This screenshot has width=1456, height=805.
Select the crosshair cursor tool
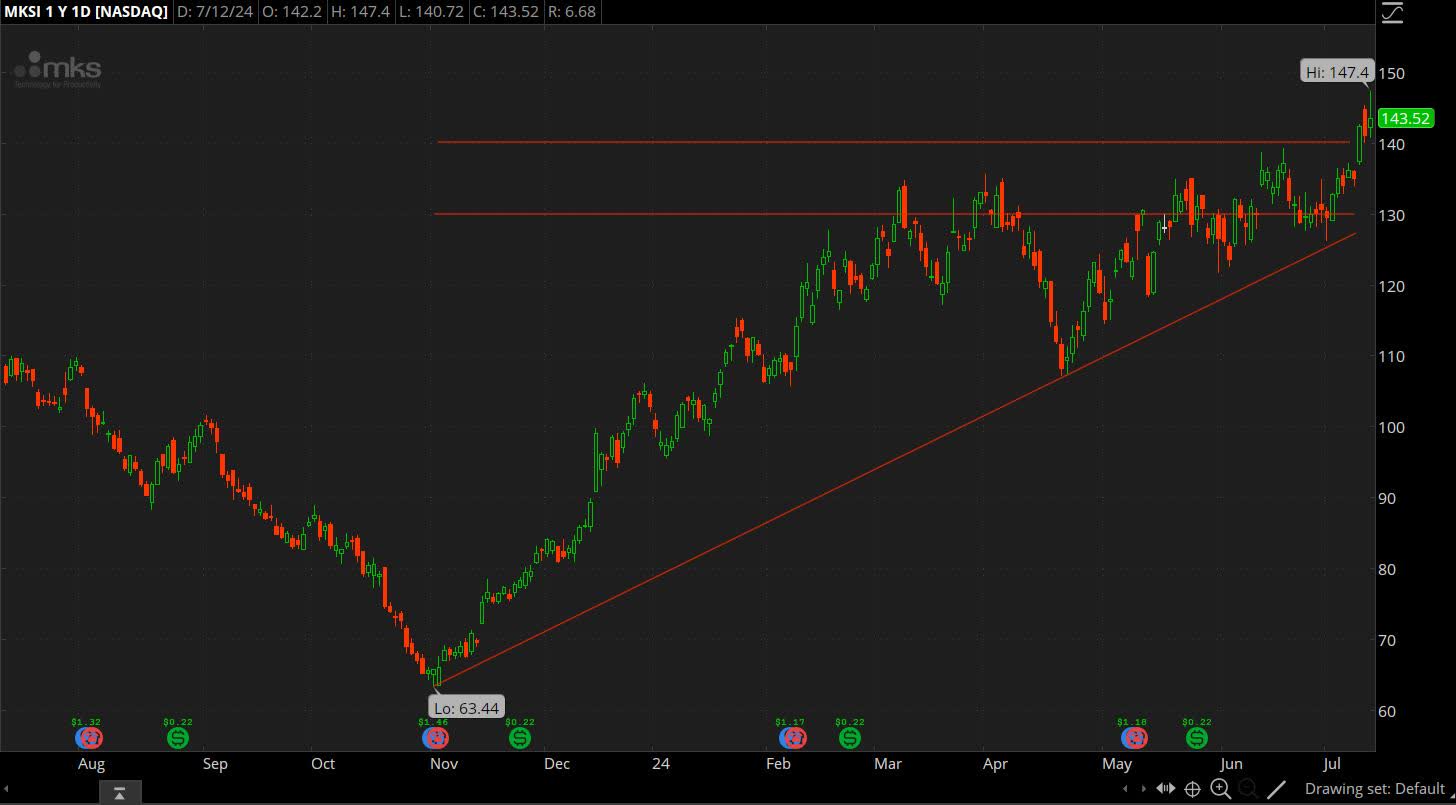pos(1192,789)
